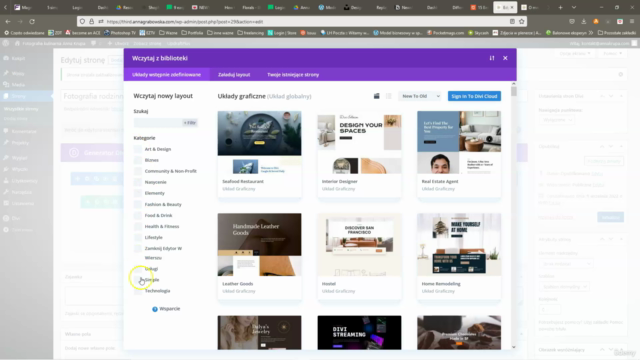Open Hostel layout thumbnail
Image resolution: width=640 pixels, height=360 pixels.
coord(359,244)
